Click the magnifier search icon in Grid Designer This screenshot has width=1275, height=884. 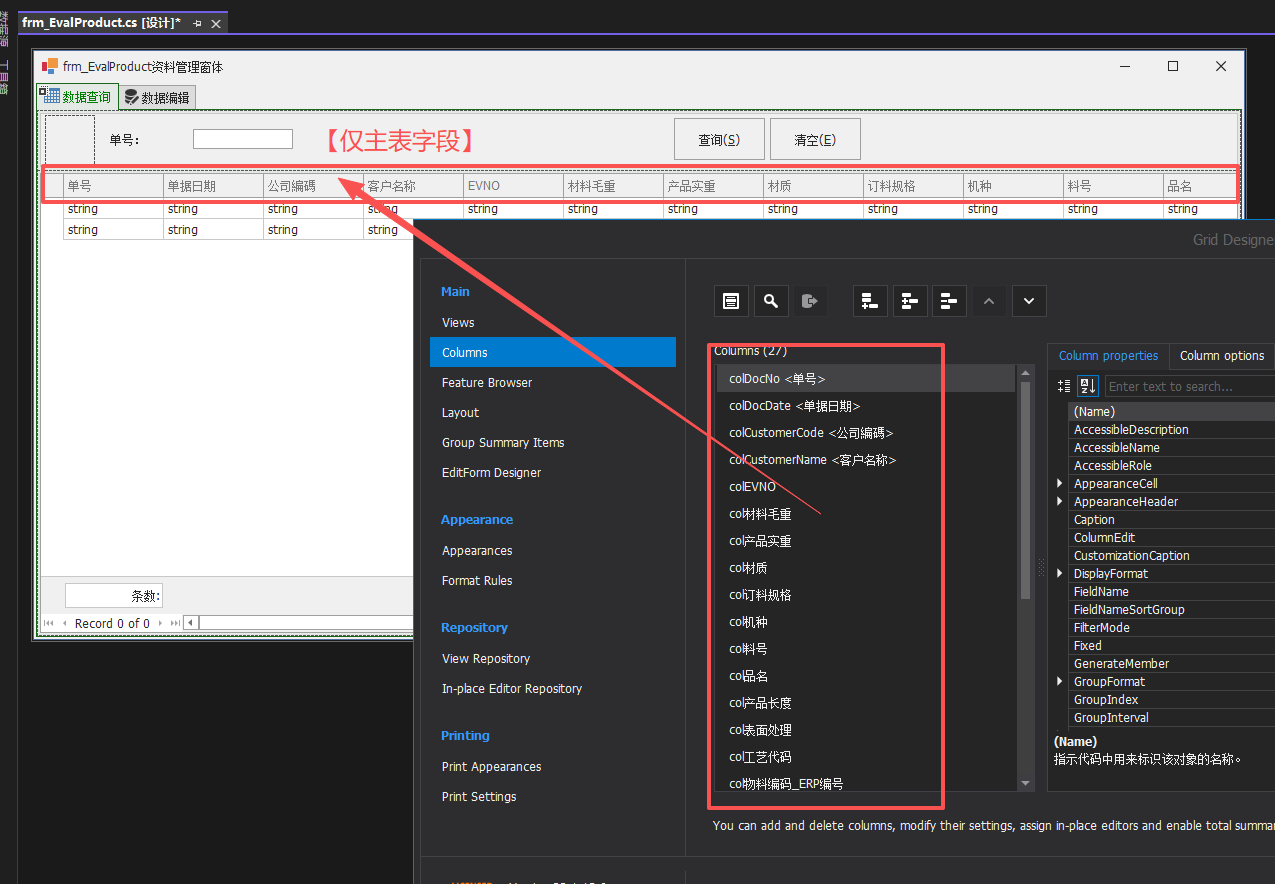click(x=771, y=300)
